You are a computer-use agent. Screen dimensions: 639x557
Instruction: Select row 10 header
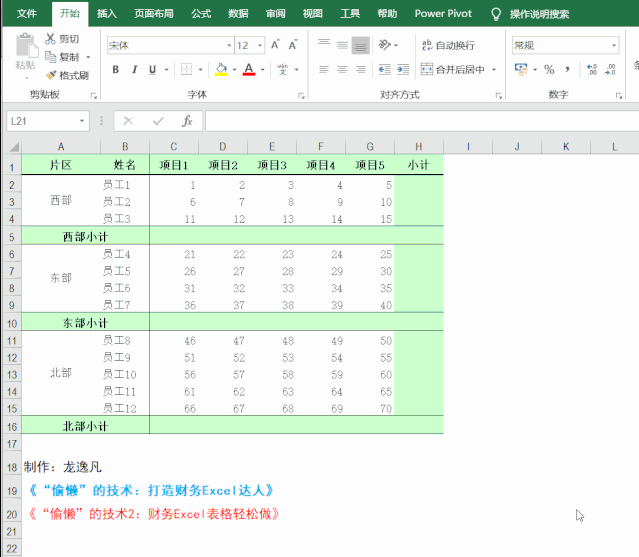(x=12, y=323)
